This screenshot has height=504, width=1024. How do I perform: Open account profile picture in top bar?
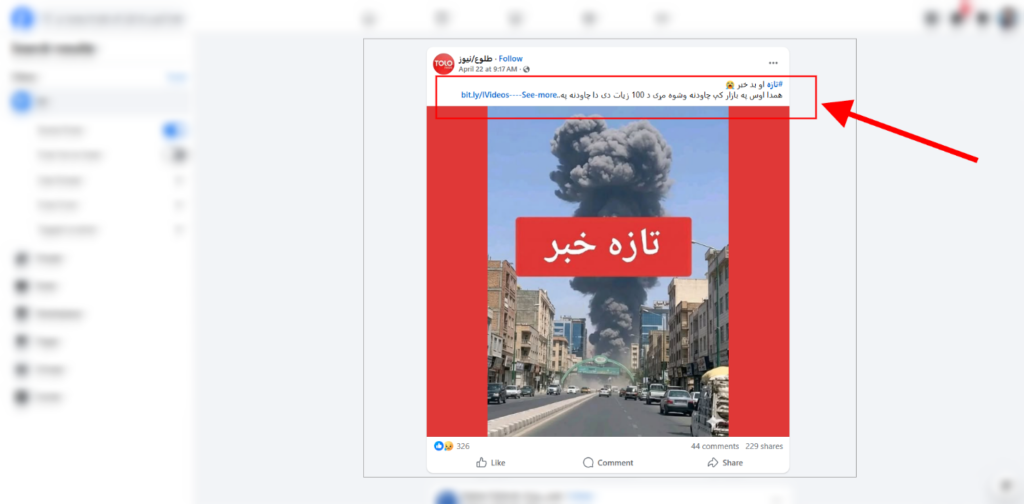1008,18
